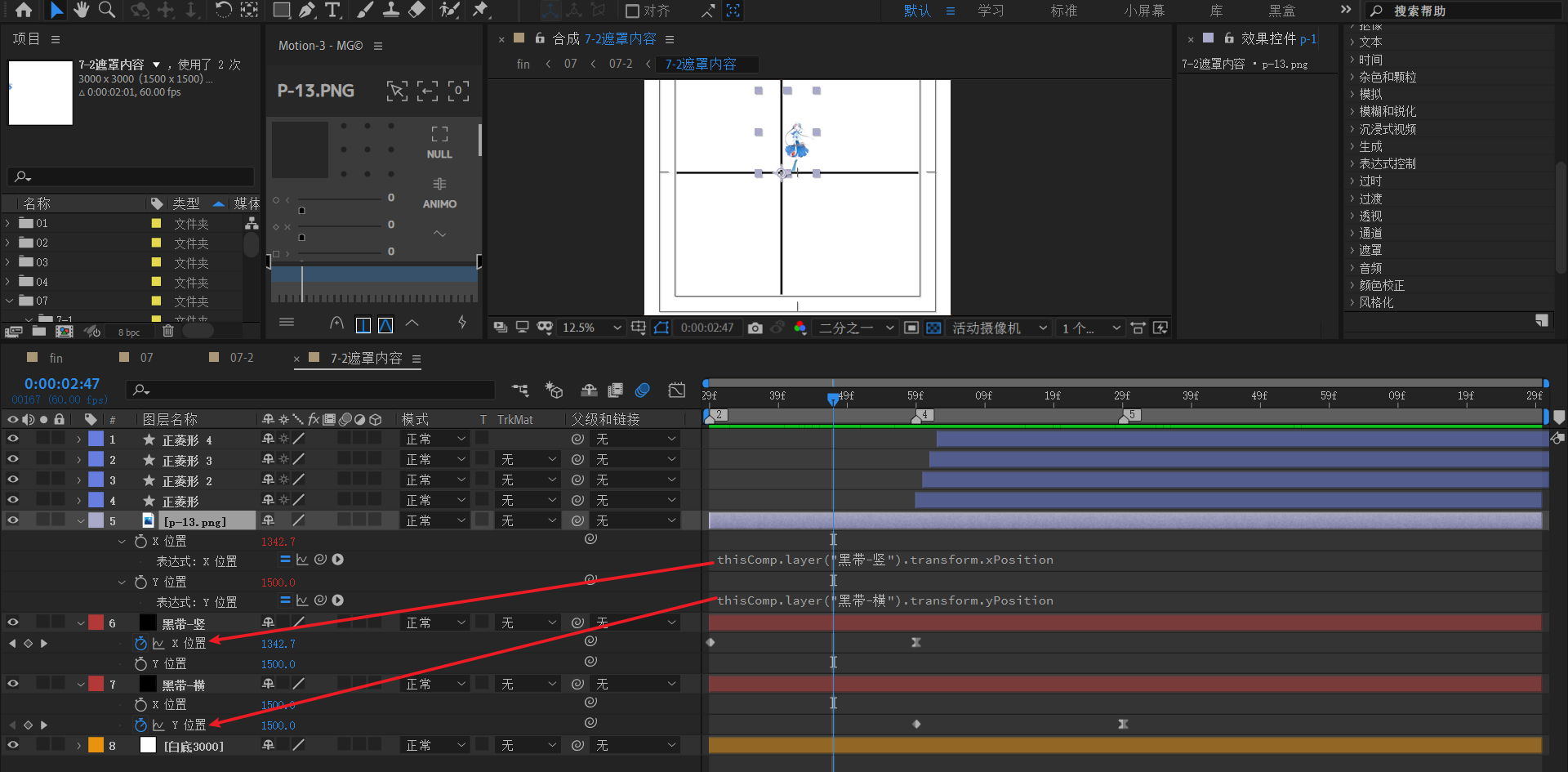Create new composition icon in project panel
Image resolution: width=1568 pixels, height=772 pixels.
coord(65,331)
